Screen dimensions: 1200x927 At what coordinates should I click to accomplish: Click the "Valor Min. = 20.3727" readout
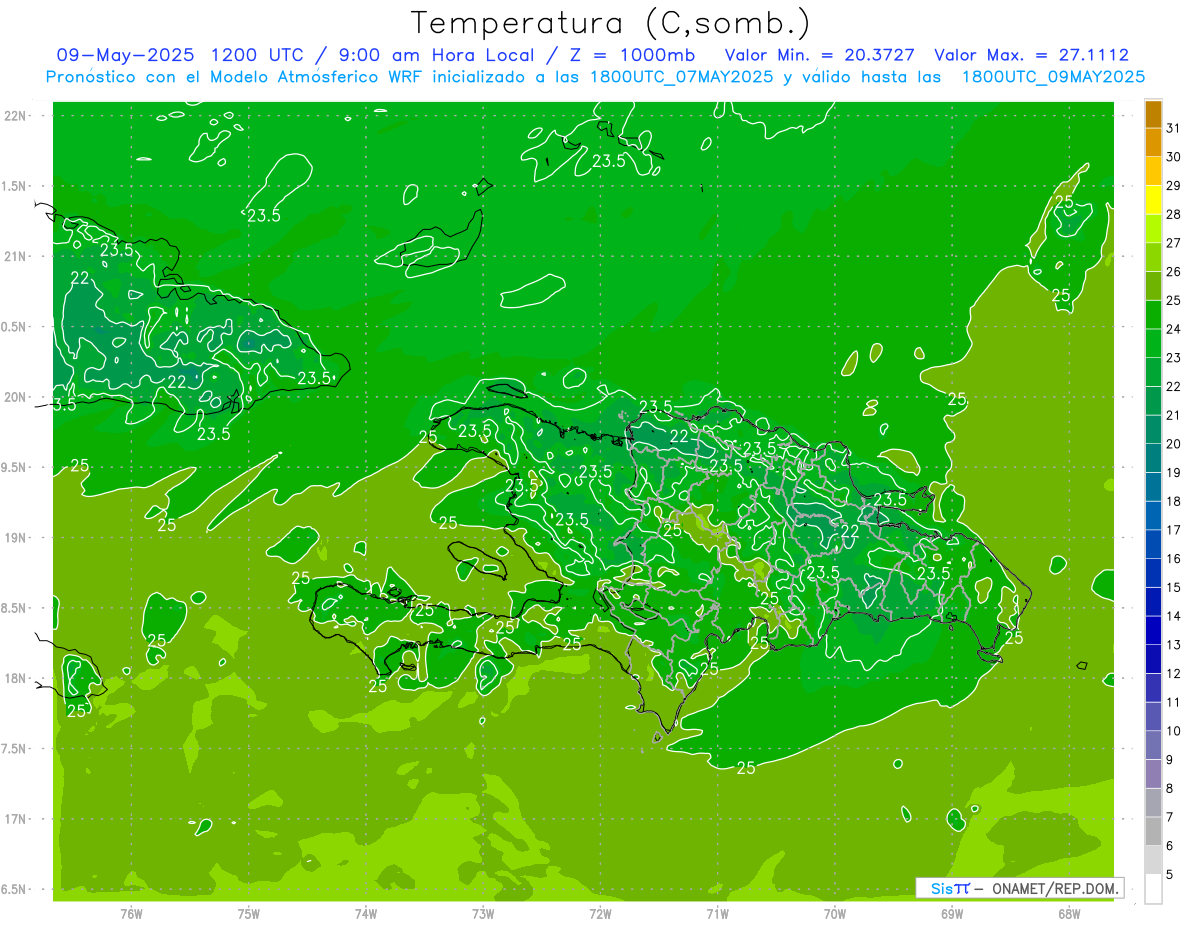(x=819, y=55)
